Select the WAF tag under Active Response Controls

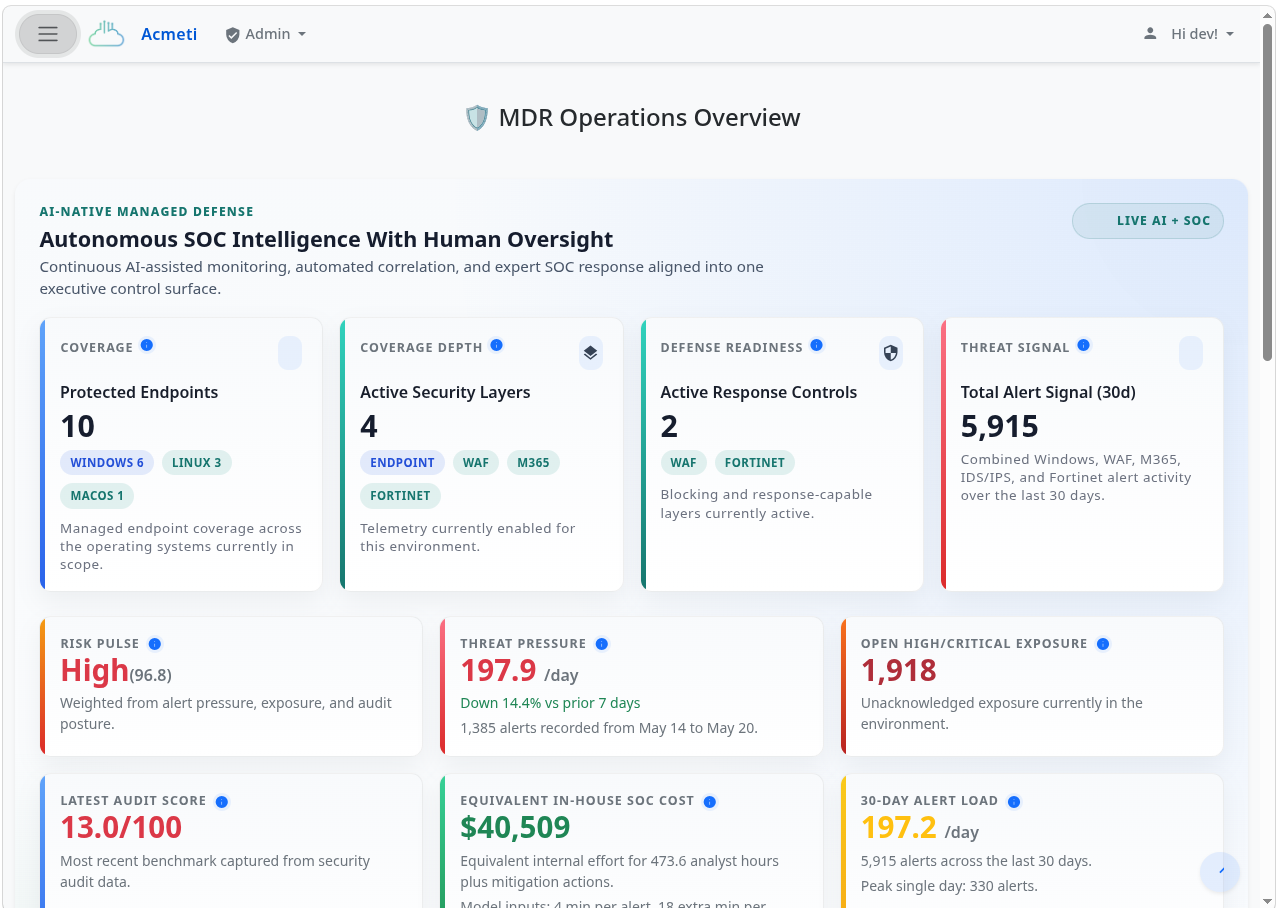pos(684,463)
